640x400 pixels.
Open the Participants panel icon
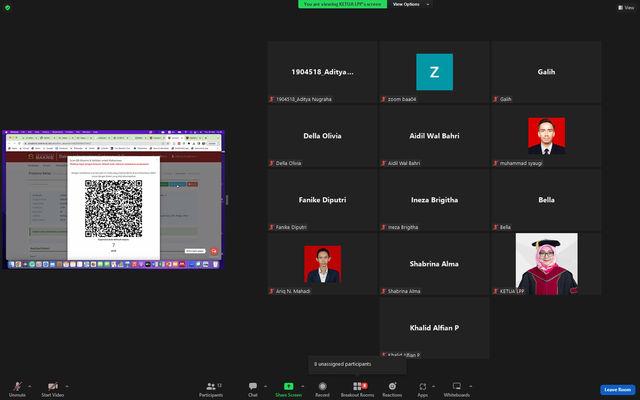click(x=211, y=386)
